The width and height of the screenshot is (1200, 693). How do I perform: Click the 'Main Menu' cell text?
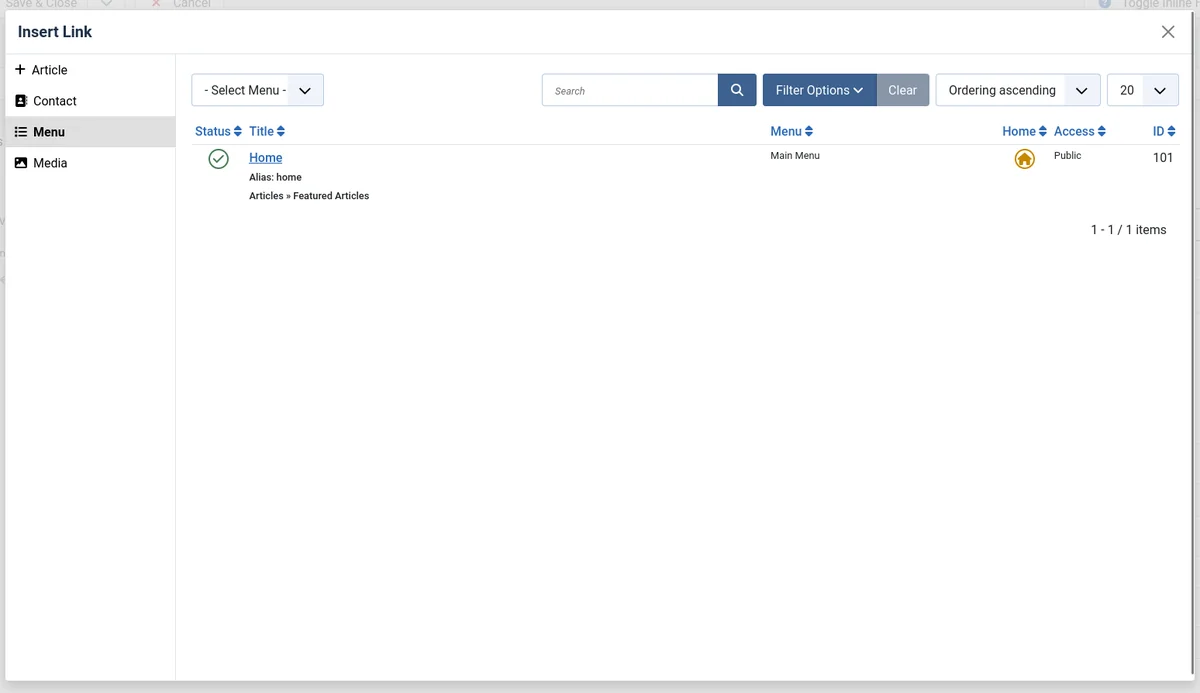(x=795, y=155)
